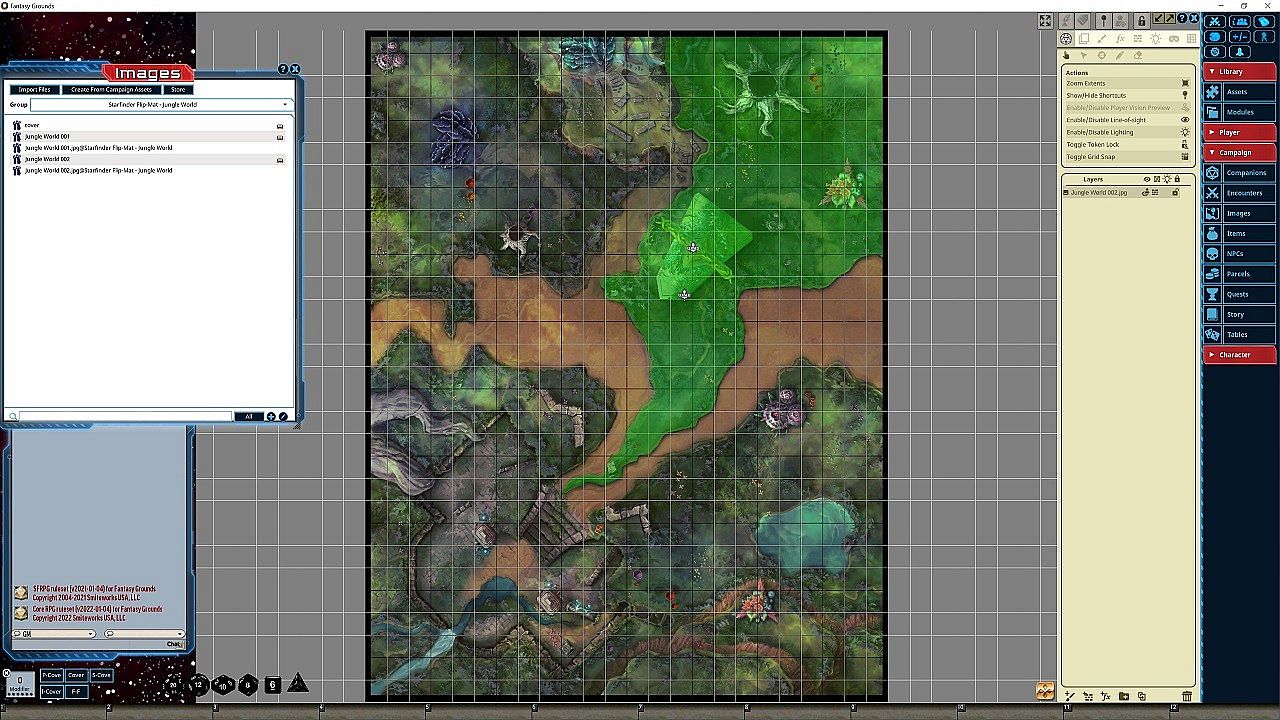Image resolution: width=1280 pixels, height=720 pixels.
Task: Pick the d12 die
Action: [199, 685]
